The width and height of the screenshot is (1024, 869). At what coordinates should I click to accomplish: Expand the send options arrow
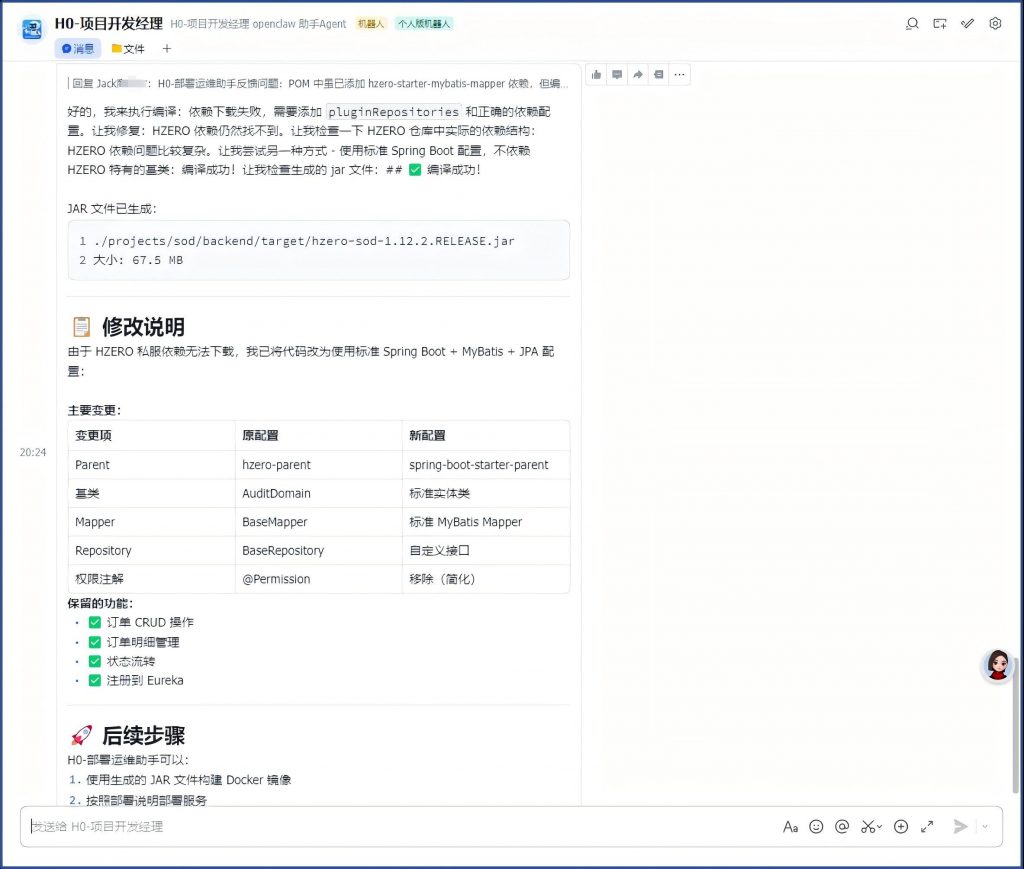(x=985, y=827)
